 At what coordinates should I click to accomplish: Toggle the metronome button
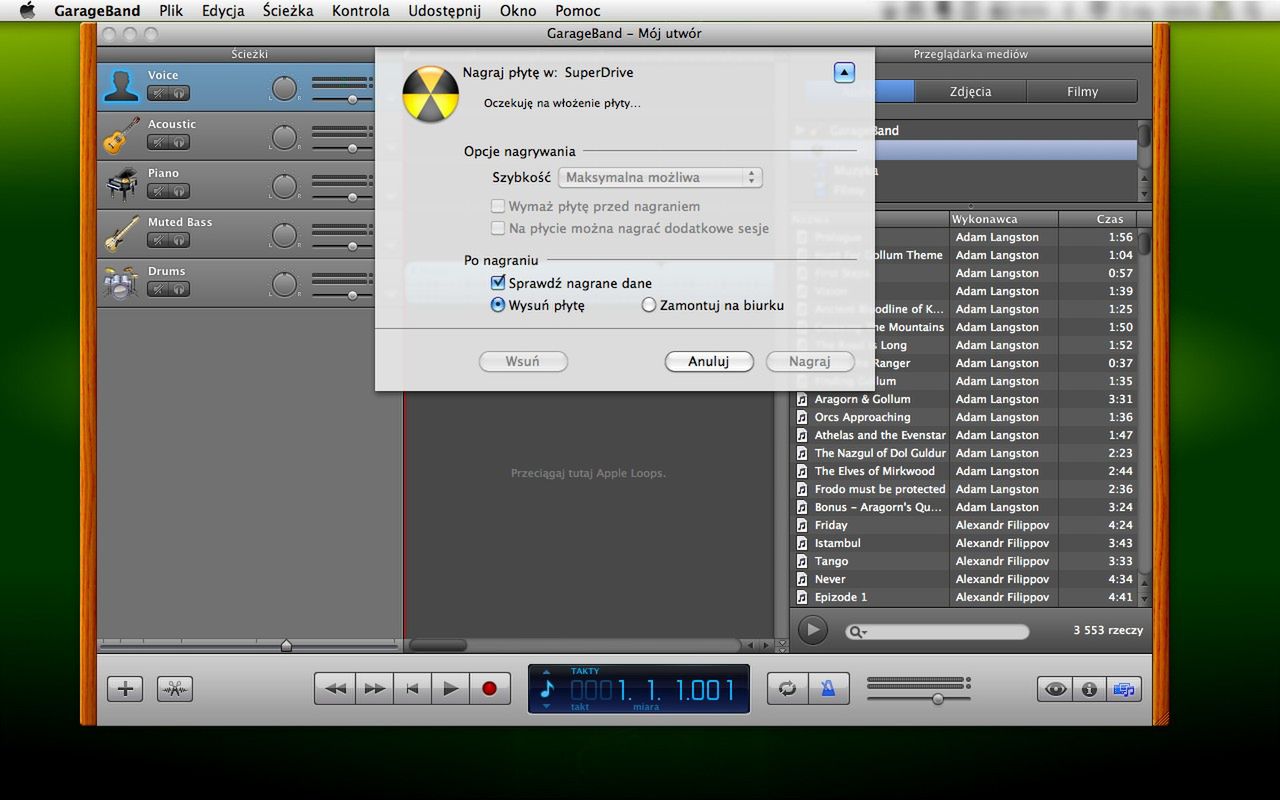pos(829,688)
